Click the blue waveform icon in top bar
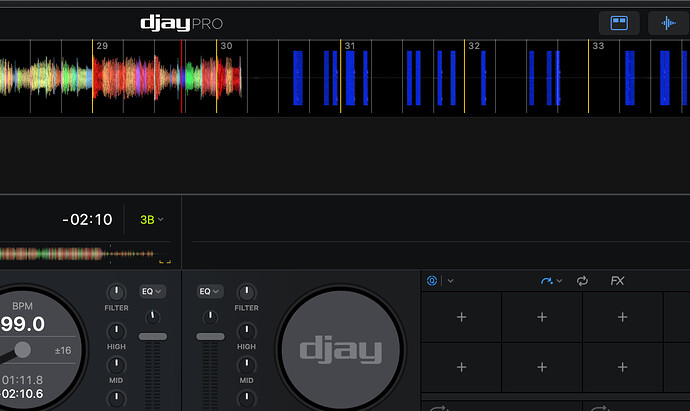Image resolution: width=690 pixels, height=411 pixels. click(667, 23)
